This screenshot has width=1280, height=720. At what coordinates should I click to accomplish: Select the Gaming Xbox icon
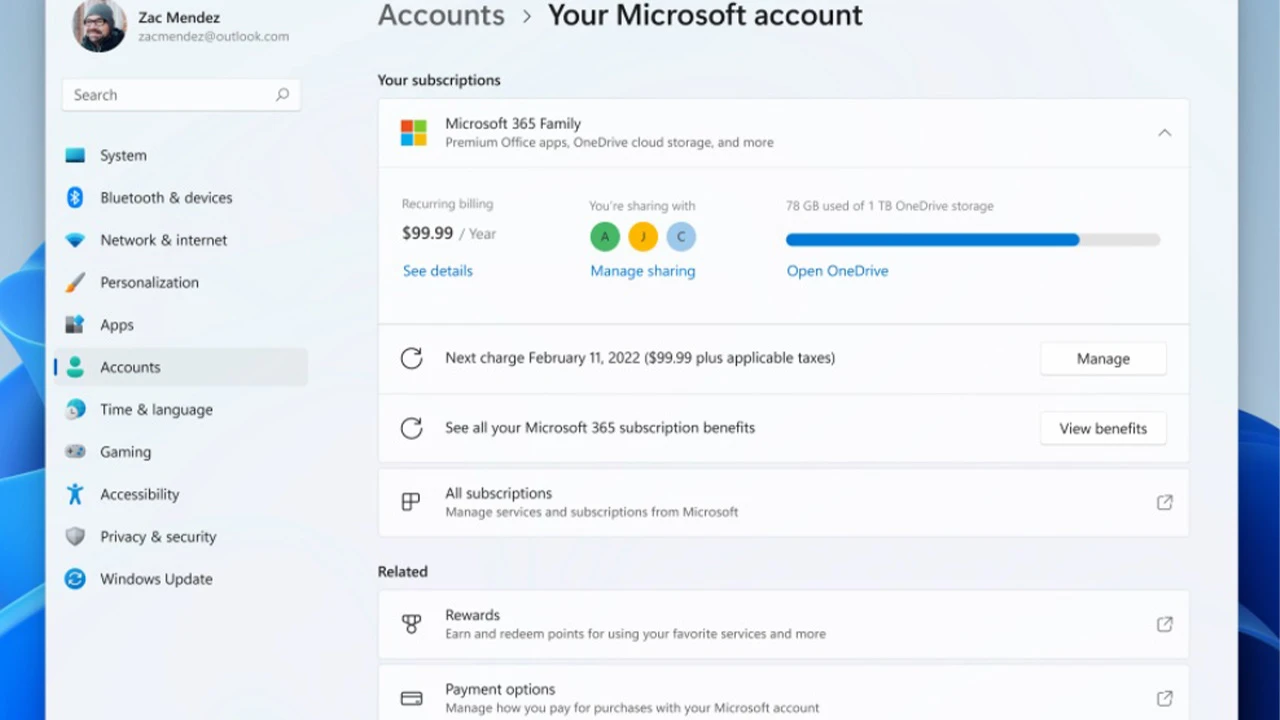point(75,452)
